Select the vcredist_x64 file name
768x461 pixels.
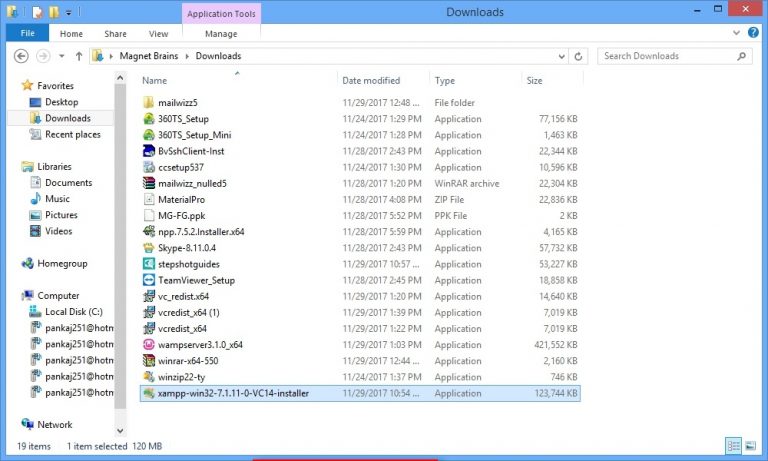[x=182, y=329]
